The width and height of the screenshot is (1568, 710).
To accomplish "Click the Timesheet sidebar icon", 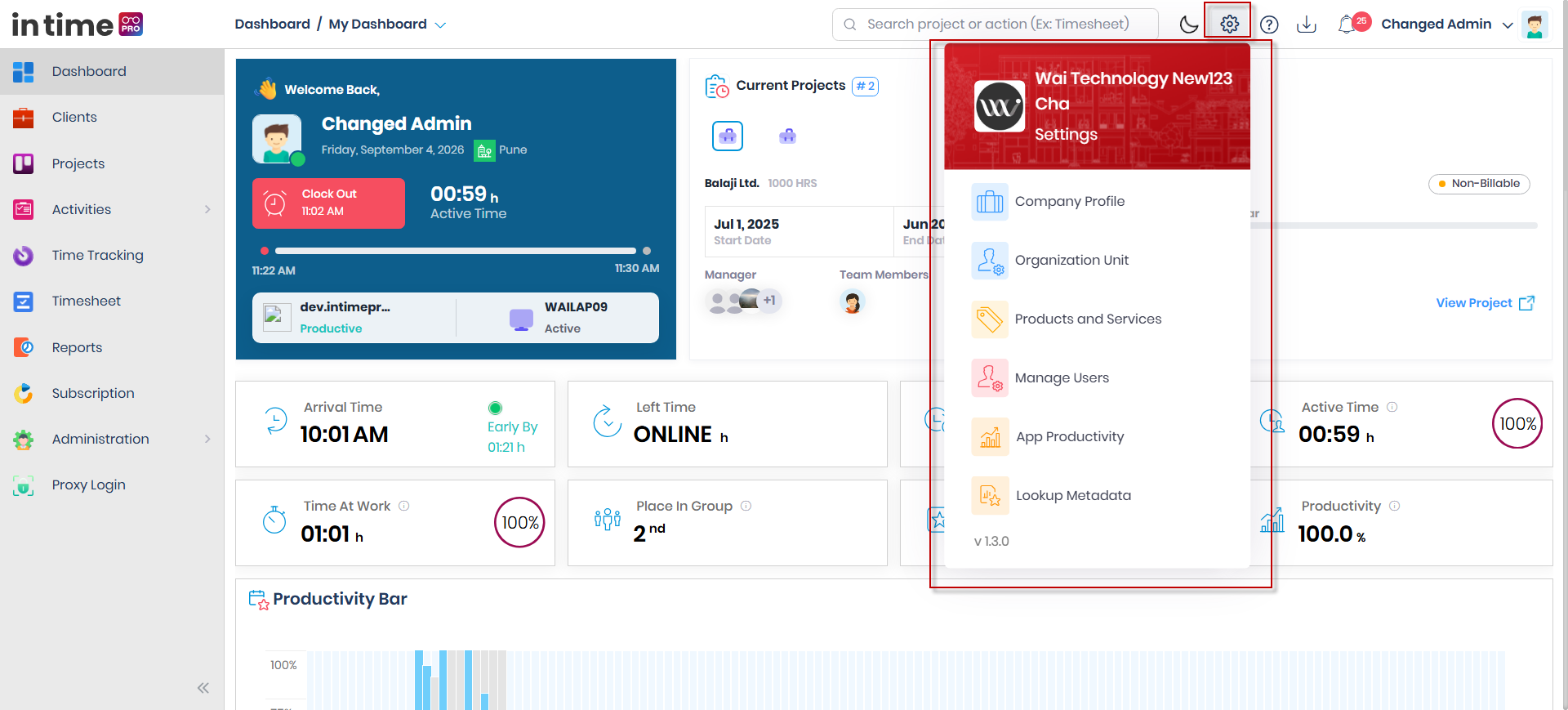I will pos(24,301).
